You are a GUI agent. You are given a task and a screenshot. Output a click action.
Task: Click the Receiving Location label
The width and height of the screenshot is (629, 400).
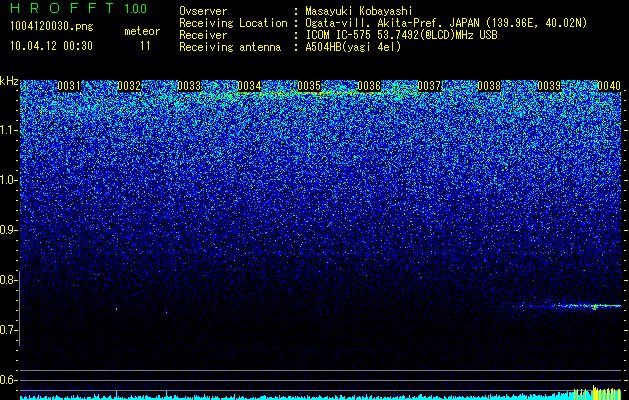point(233,24)
